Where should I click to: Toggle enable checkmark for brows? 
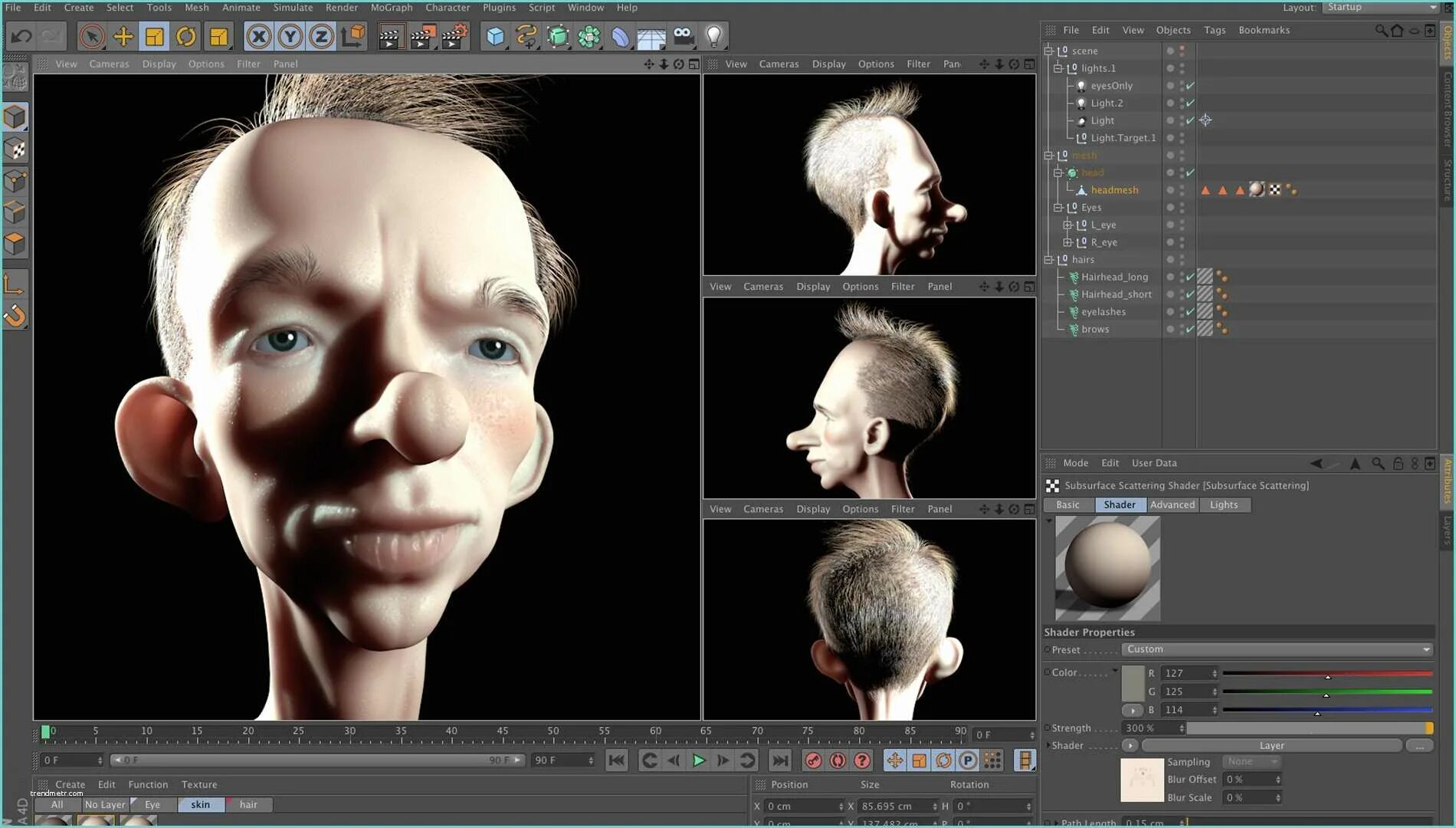pos(1190,329)
